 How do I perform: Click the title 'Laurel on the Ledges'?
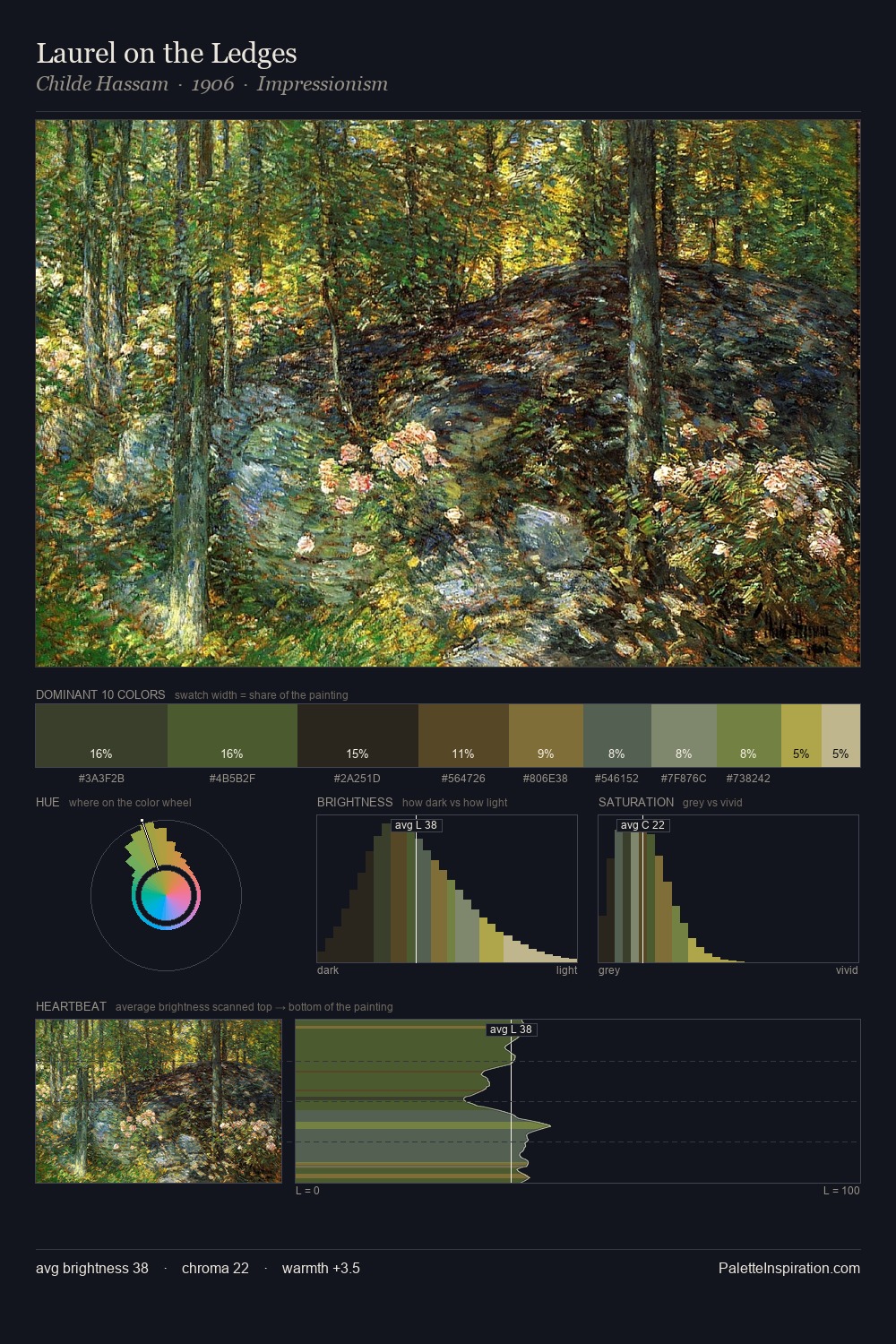(167, 53)
